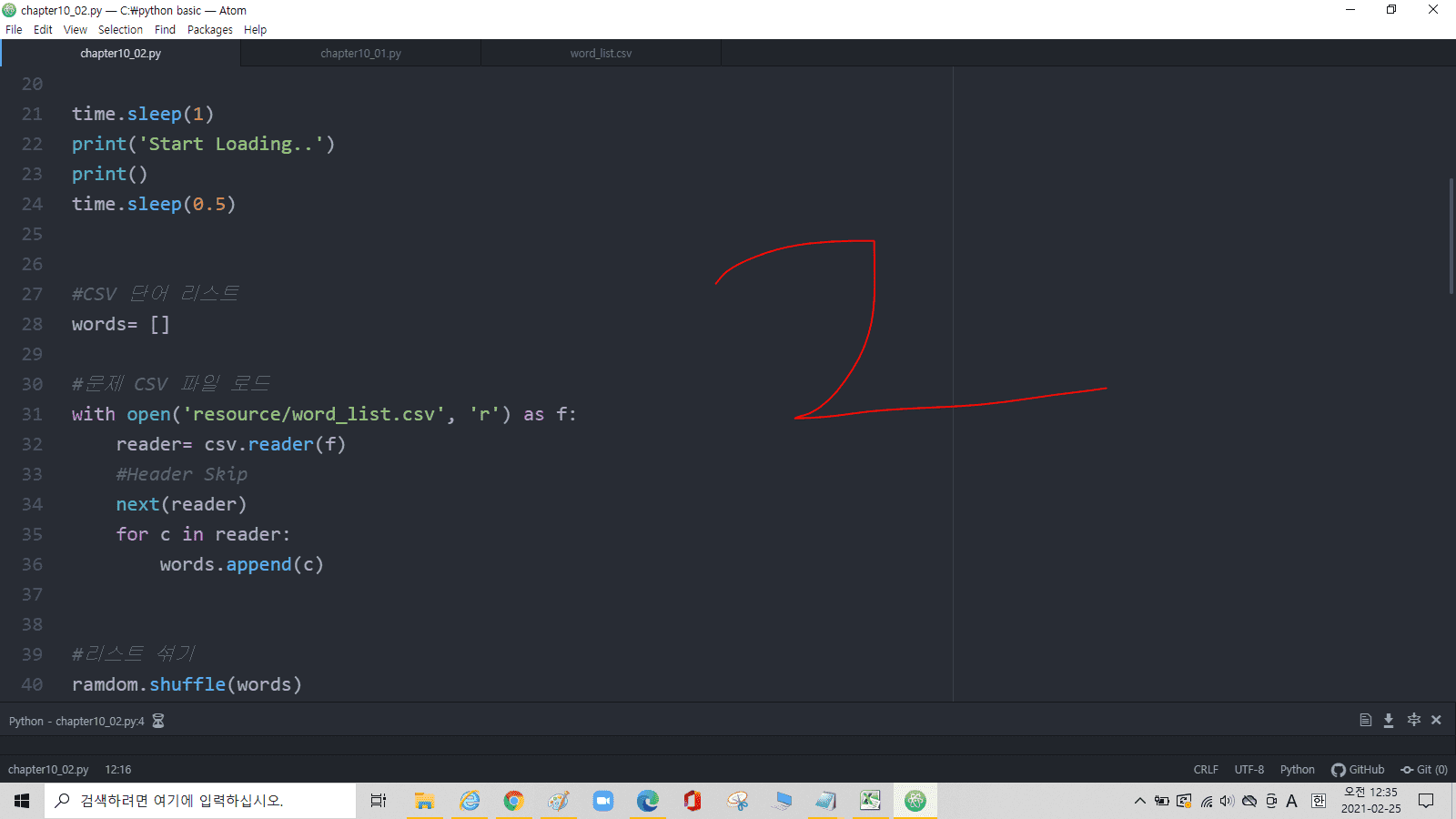Click the volume speaker icon in the tray

tap(1228, 801)
